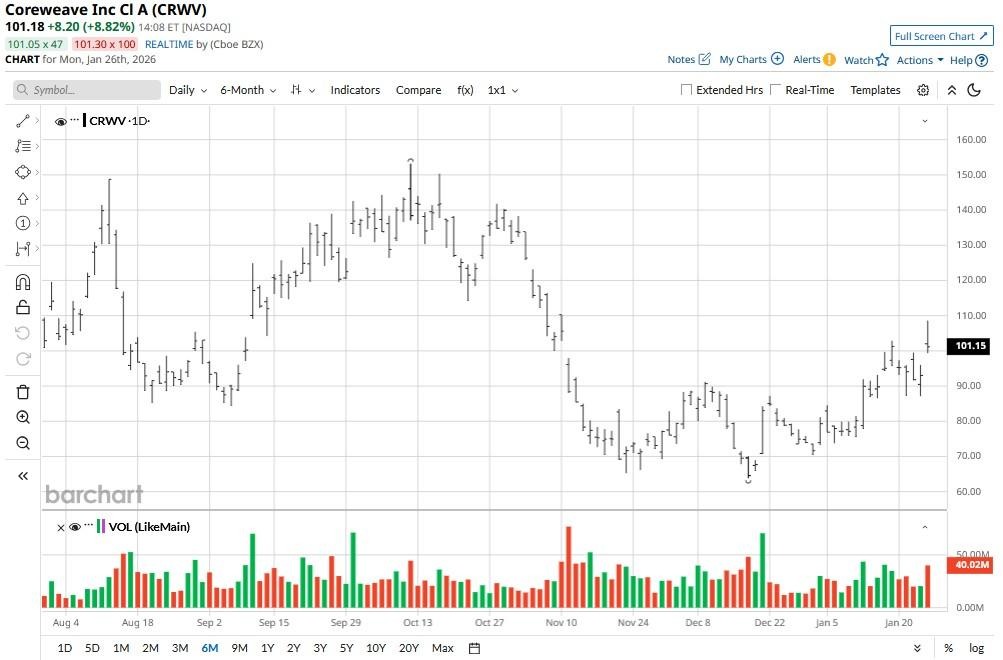Click the green VOL color swatch

[x=99, y=526]
